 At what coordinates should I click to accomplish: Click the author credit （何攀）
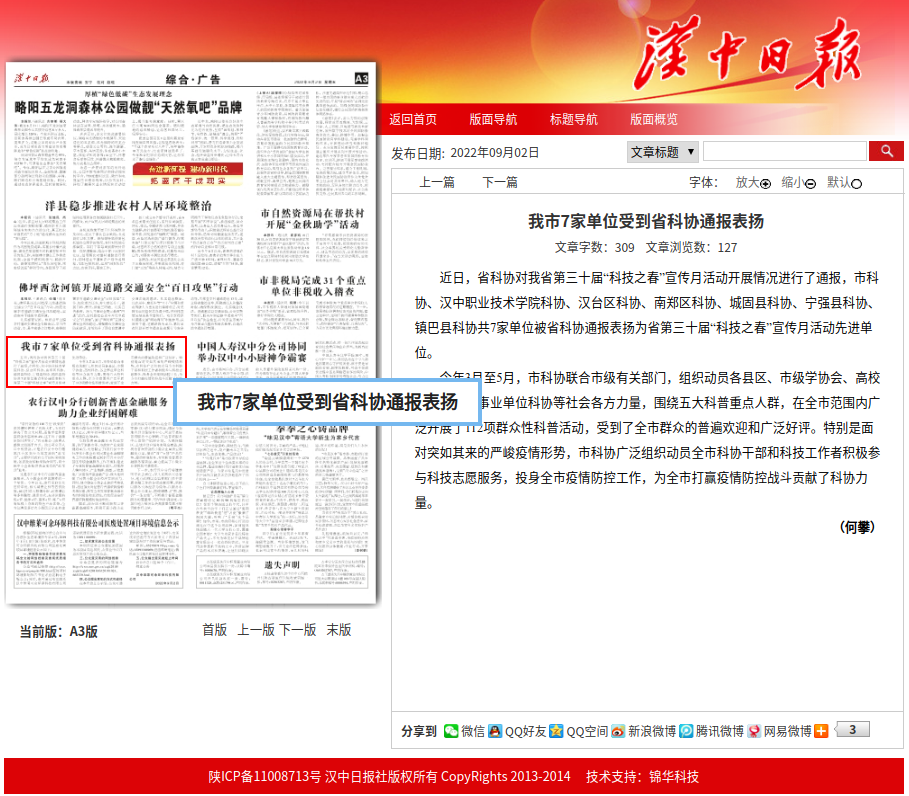point(857,527)
